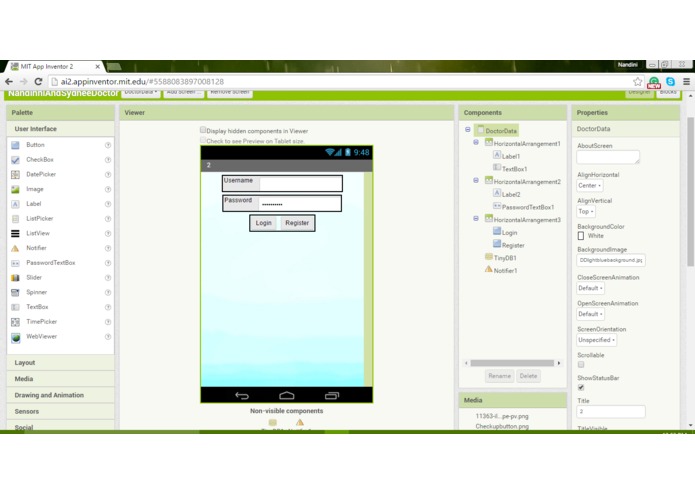This screenshot has height=494, width=695.
Task: Select PasswordTextBox1 in Components tree
Action: point(523,207)
